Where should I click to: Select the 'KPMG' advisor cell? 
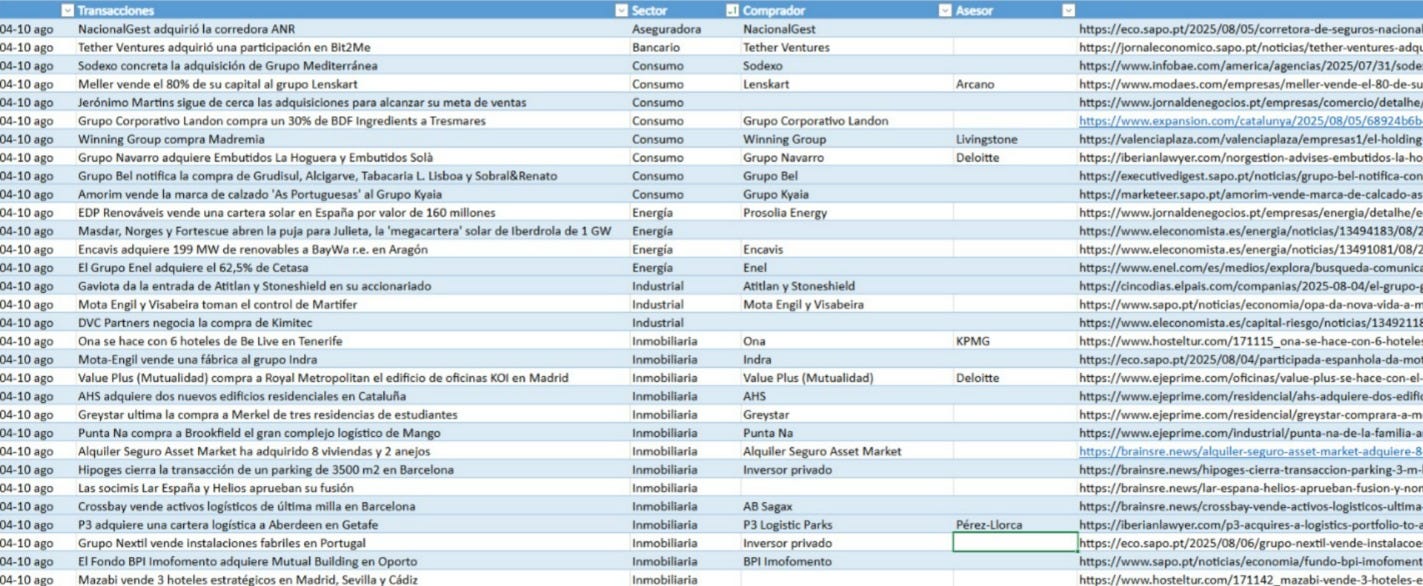click(1015, 341)
